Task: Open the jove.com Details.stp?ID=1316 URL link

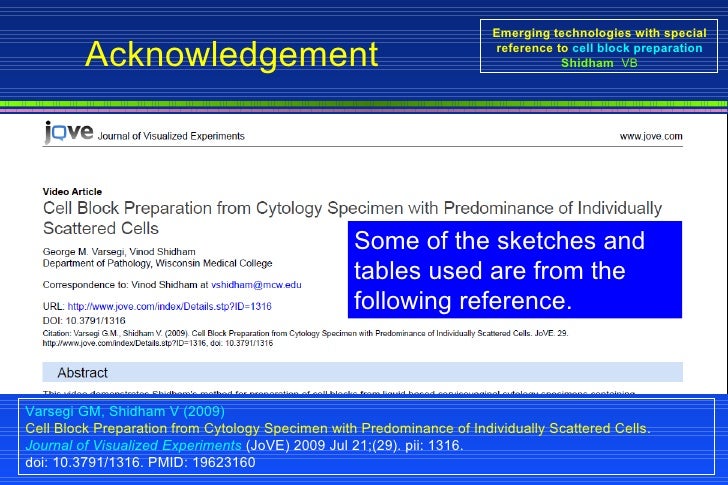Action: click(169, 306)
